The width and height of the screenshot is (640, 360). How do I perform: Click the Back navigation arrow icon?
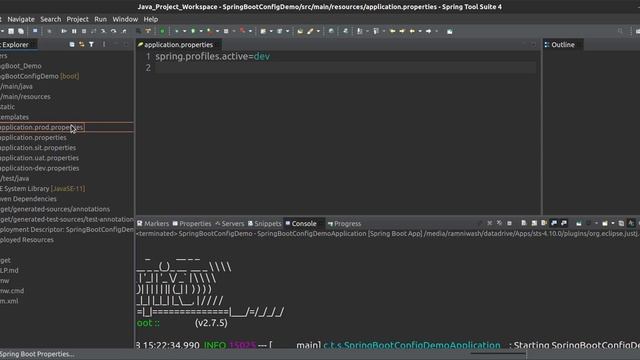412,31
